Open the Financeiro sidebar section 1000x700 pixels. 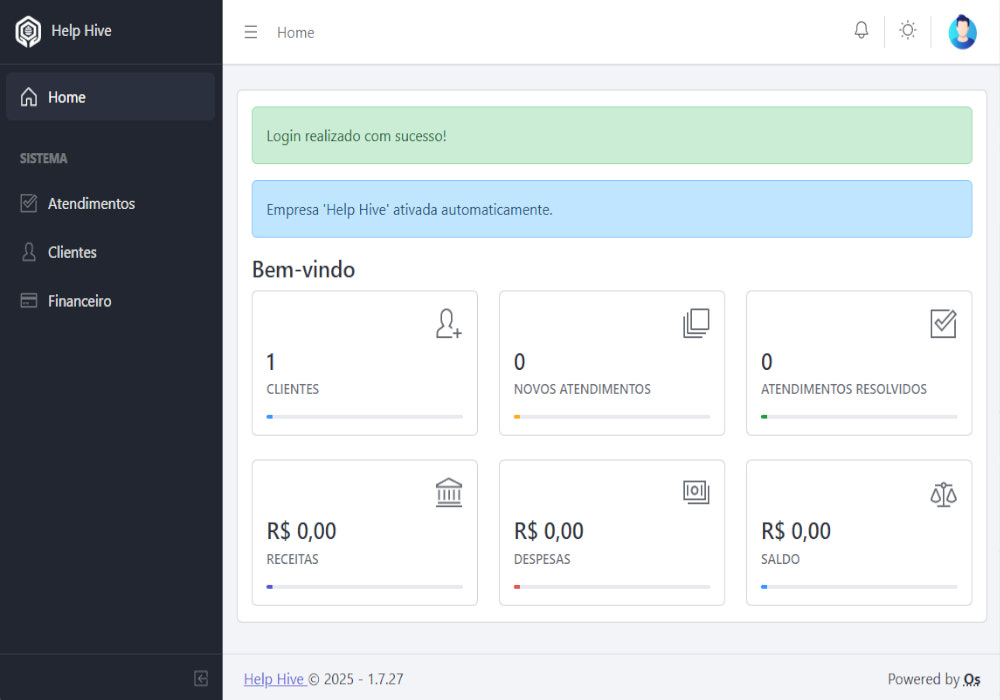tap(79, 301)
